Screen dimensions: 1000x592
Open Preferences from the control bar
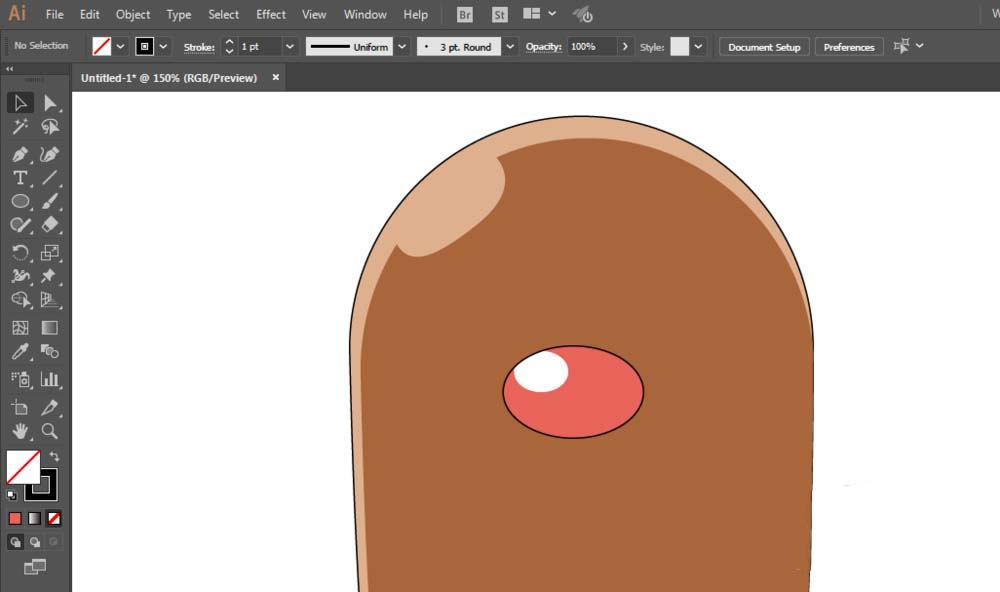tap(849, 47)
